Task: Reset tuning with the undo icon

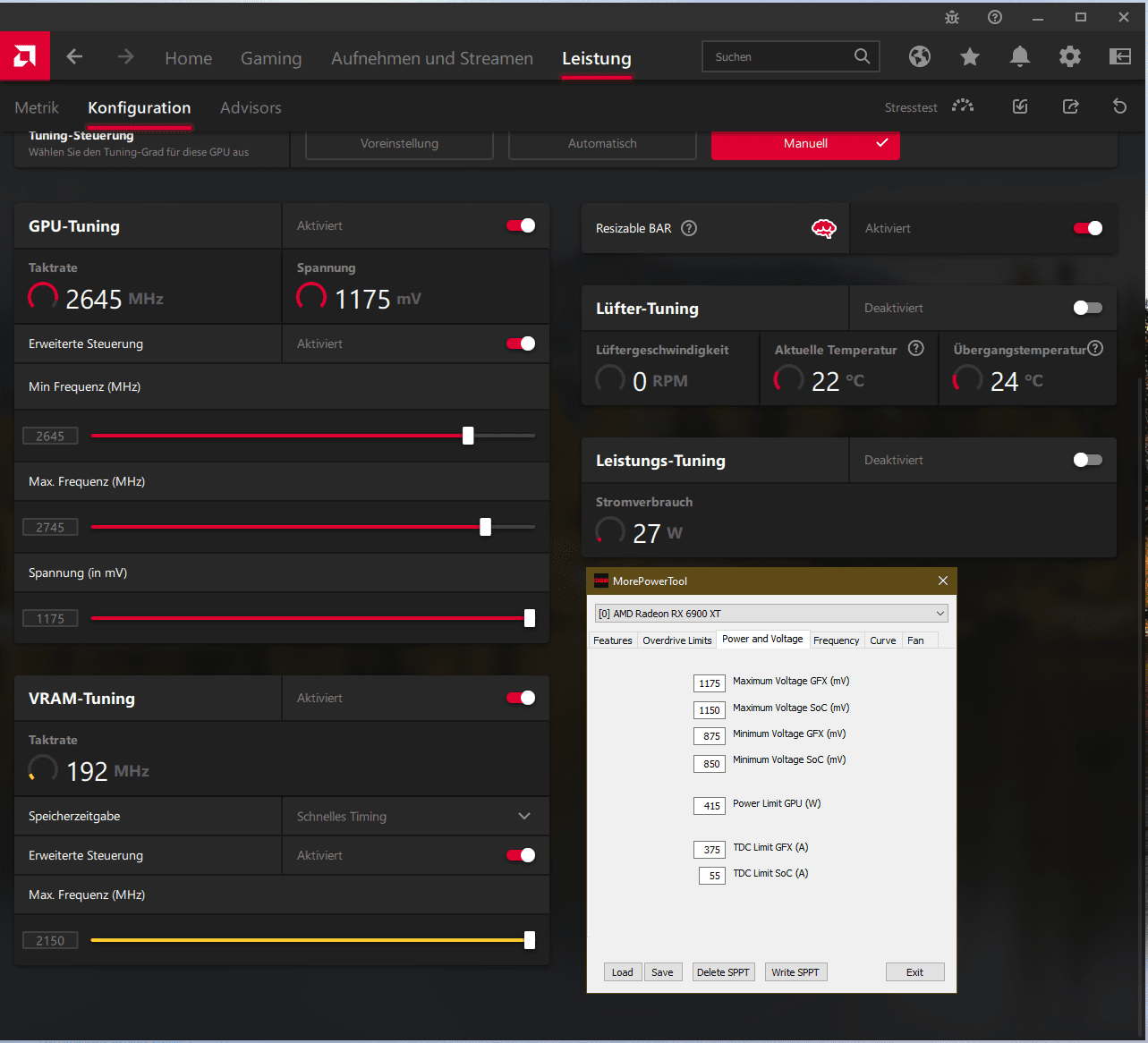Action: coord(1119,106)
